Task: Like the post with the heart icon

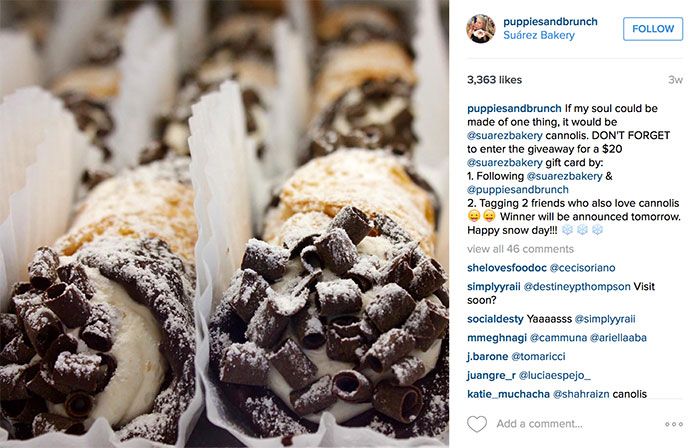Action: 477,423
